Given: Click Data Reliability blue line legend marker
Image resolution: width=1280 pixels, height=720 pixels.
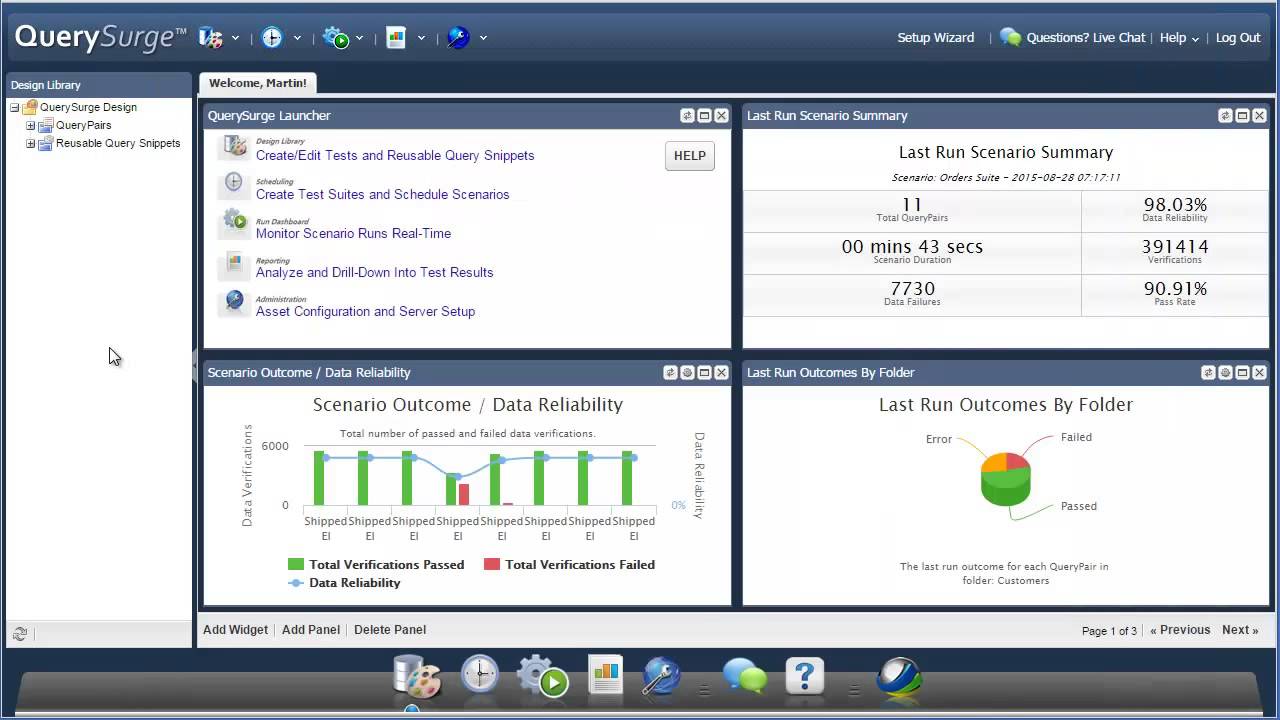Looking at the screenshot, I should pos(295,583).
